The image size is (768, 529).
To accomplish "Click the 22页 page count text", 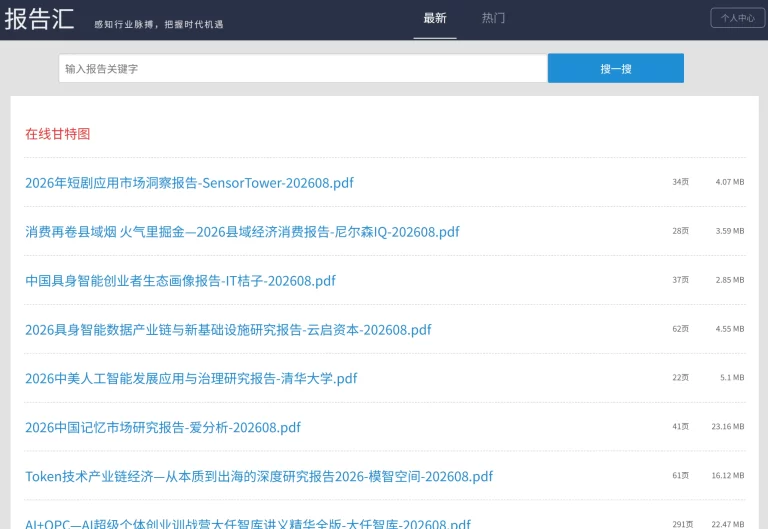I will coord(680,378).
